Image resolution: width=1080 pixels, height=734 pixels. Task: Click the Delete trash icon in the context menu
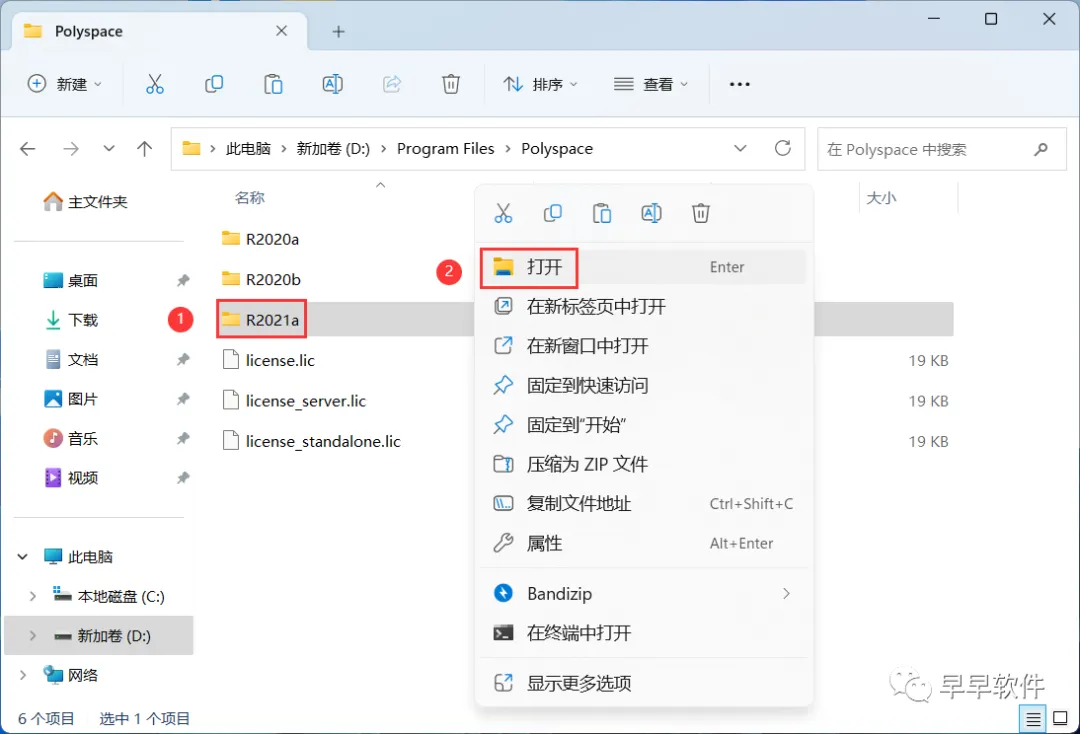coord(700,213)
